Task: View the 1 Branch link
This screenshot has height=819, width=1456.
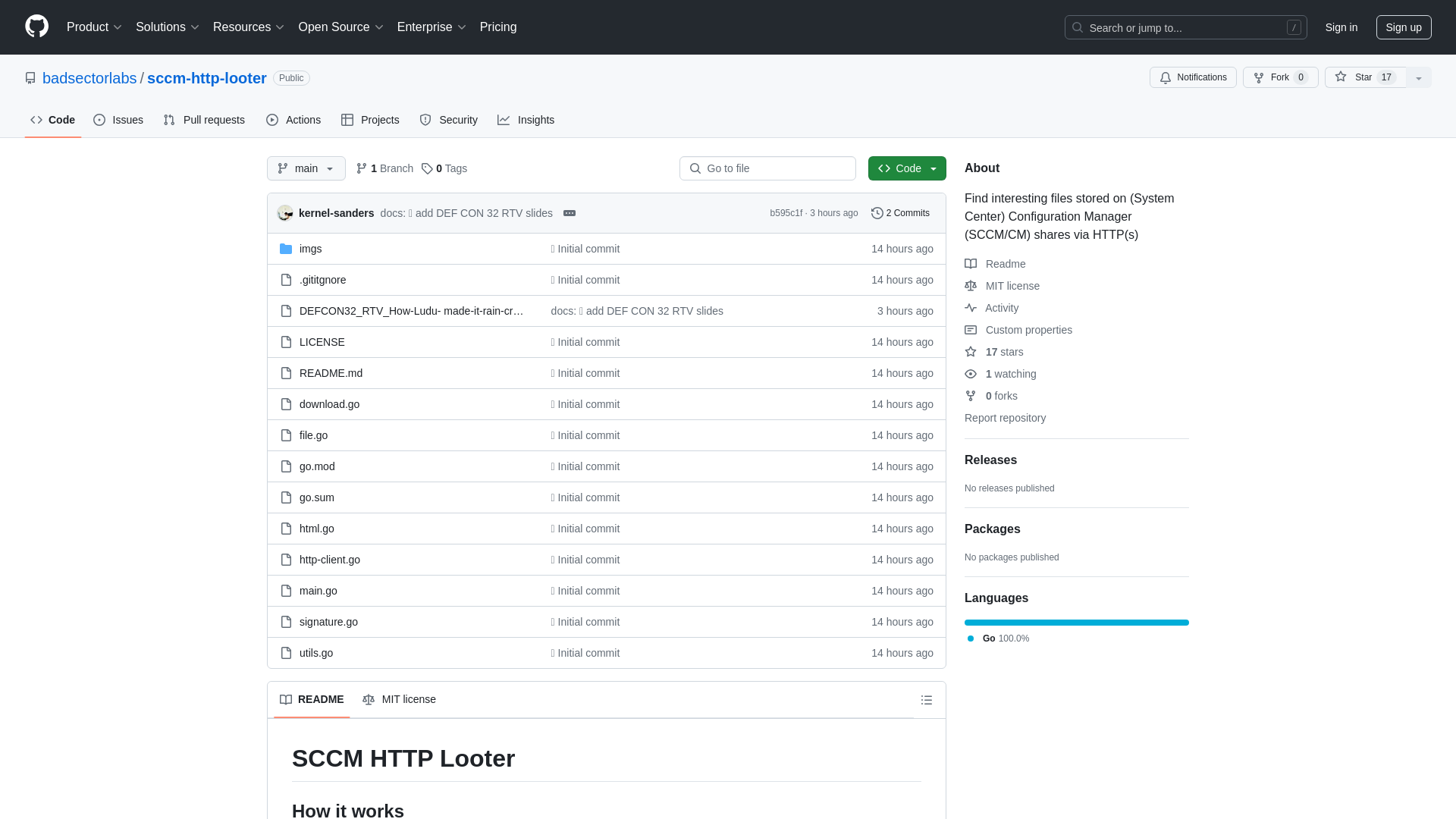Action: (x=384, y=168)
